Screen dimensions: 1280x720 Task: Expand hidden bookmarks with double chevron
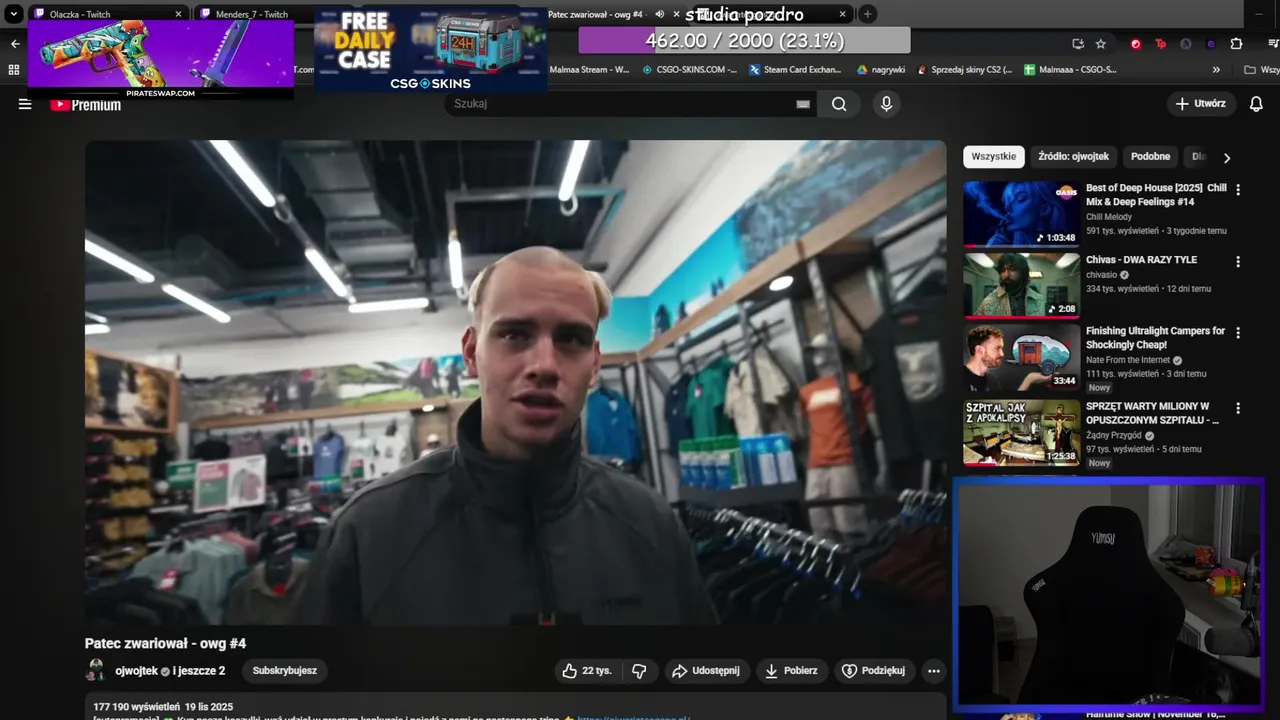[x=1216, y=70]
